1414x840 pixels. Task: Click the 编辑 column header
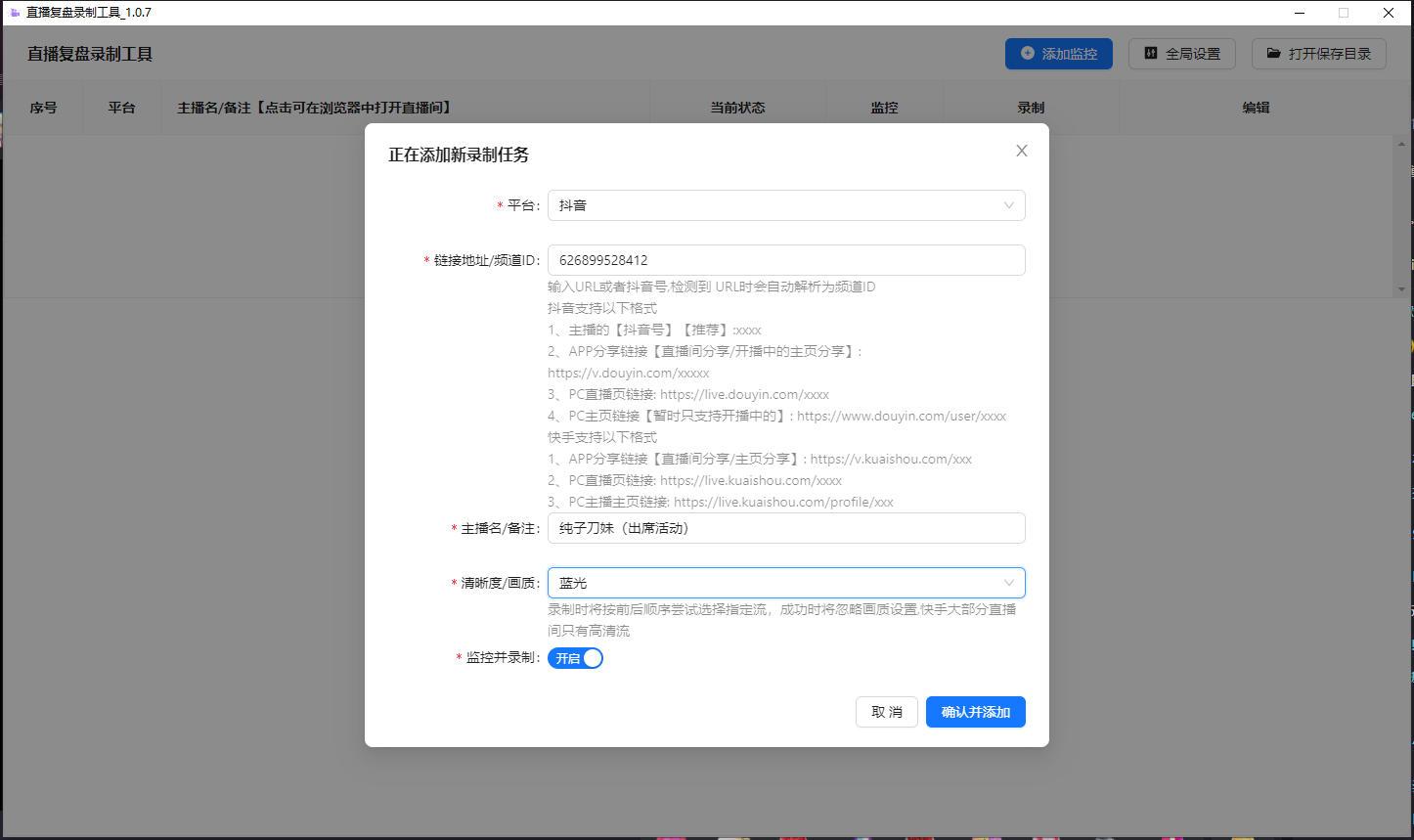tap(1256, 108)
